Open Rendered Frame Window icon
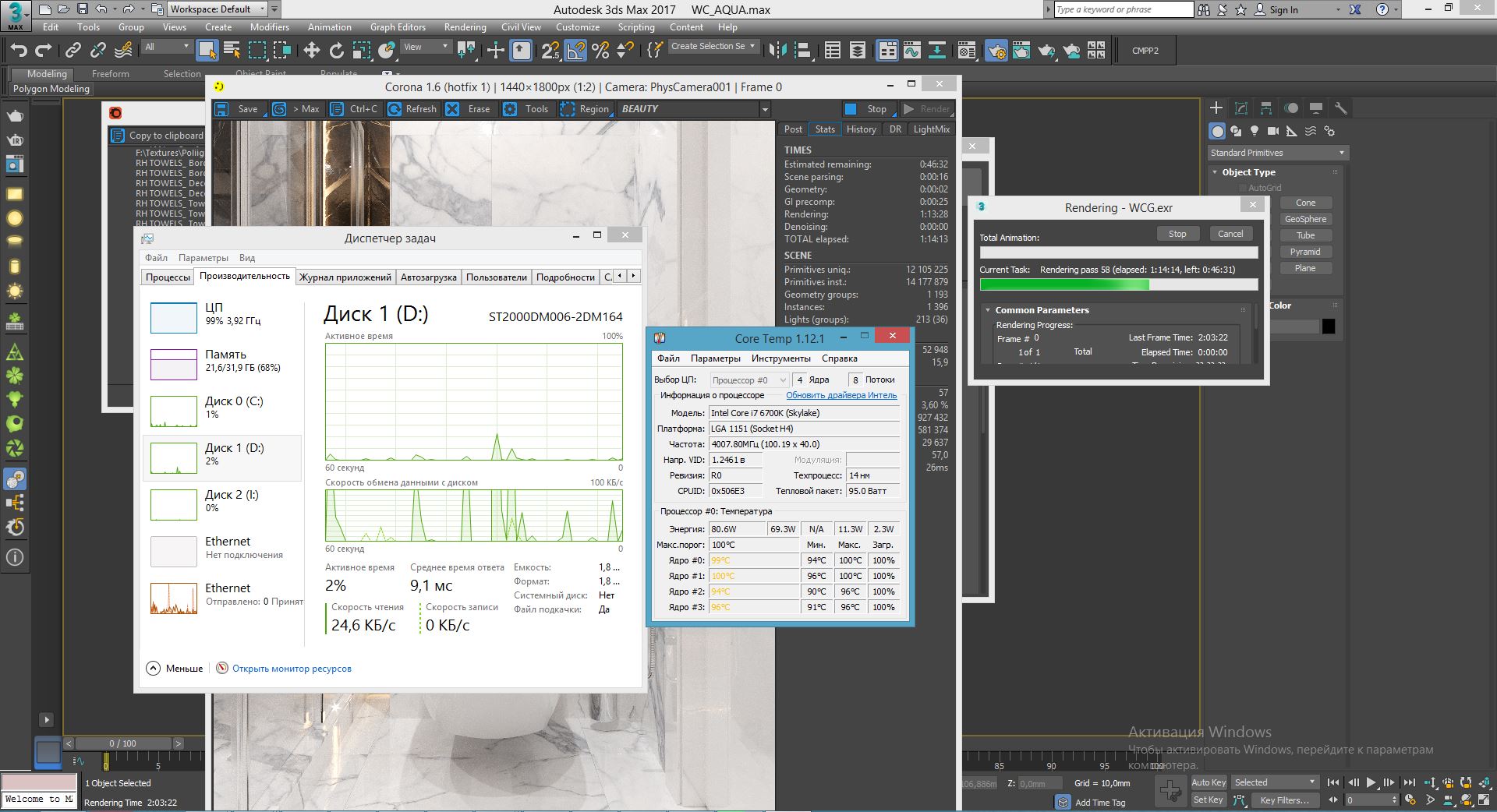 pos(1021,51)
